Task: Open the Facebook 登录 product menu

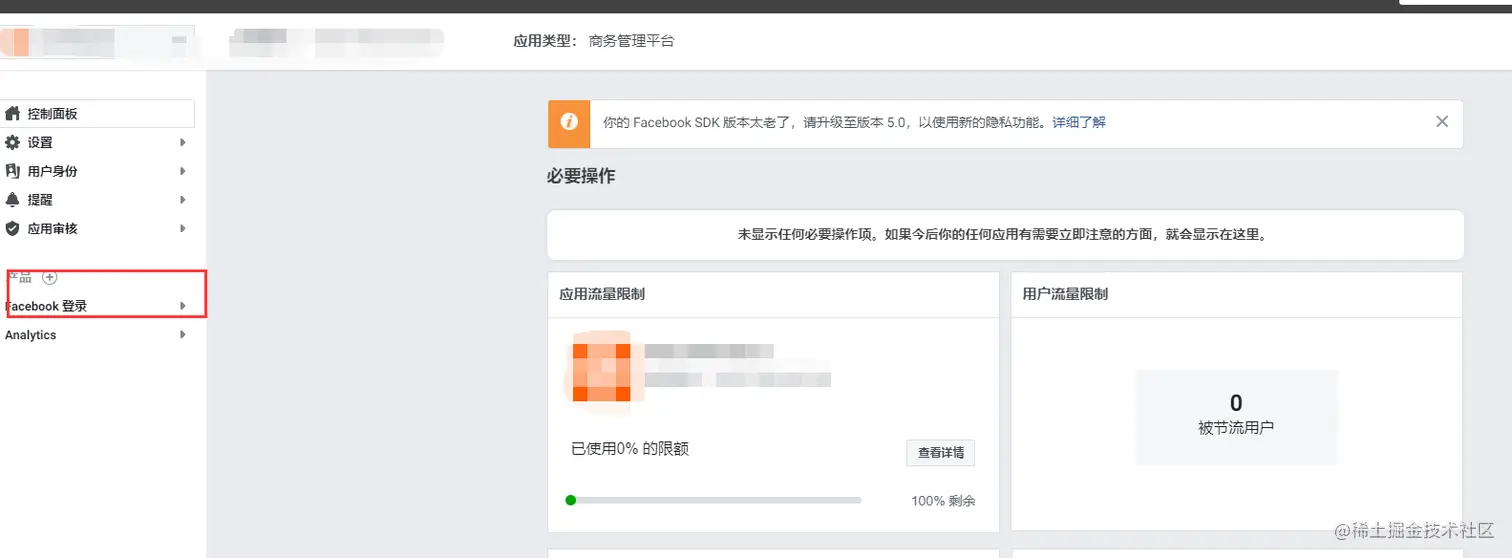Action: tap(48, 306)
